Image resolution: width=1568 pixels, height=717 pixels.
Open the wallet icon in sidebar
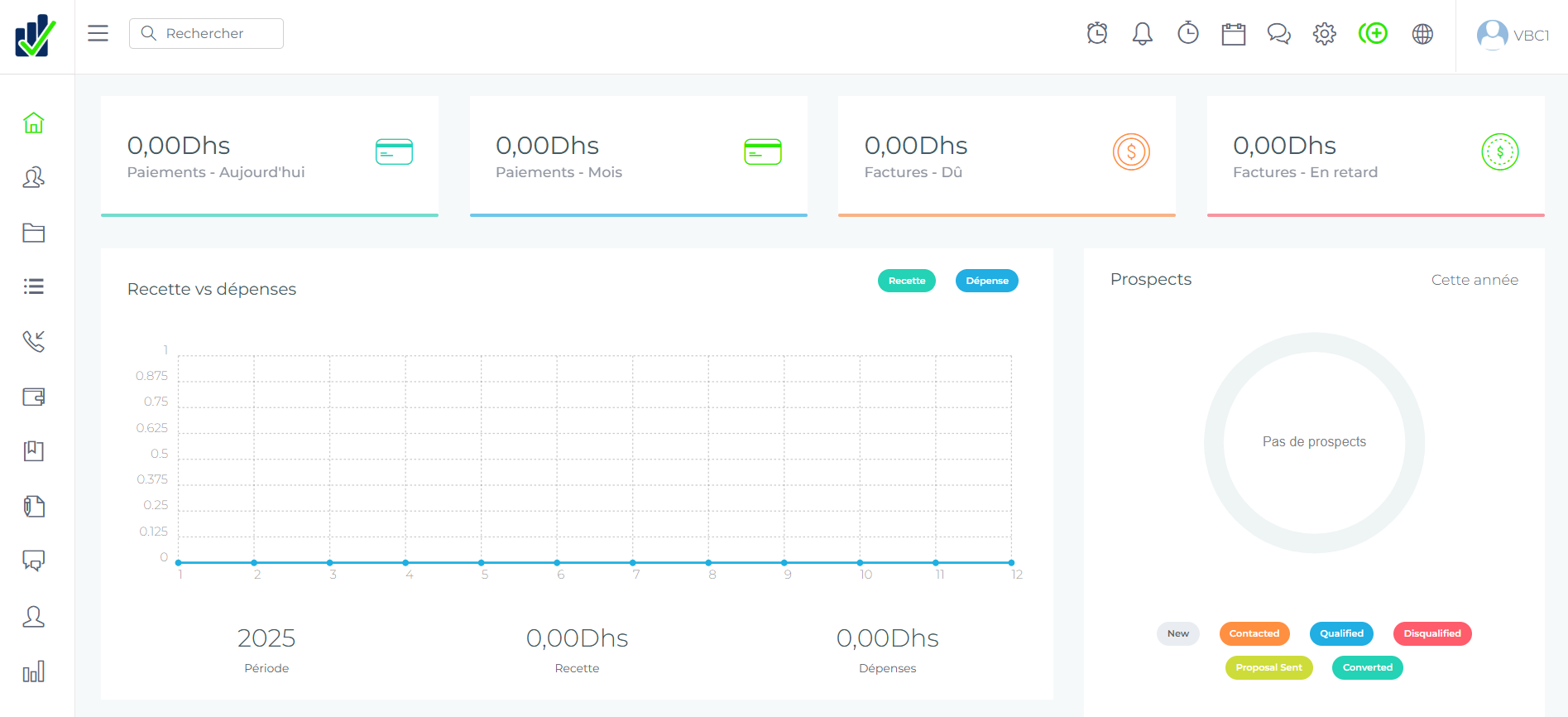coord(33,397)
